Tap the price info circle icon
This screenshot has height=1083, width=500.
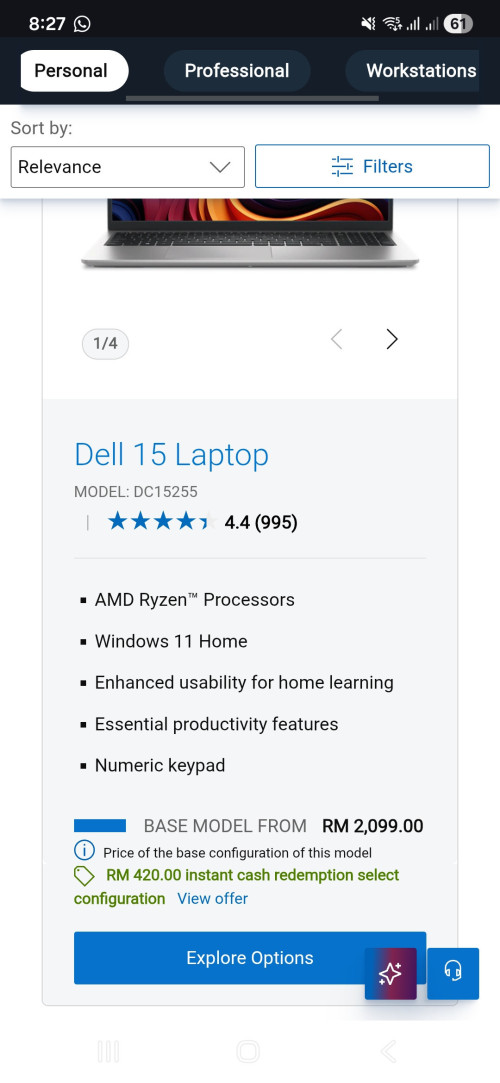coord(84,850)
